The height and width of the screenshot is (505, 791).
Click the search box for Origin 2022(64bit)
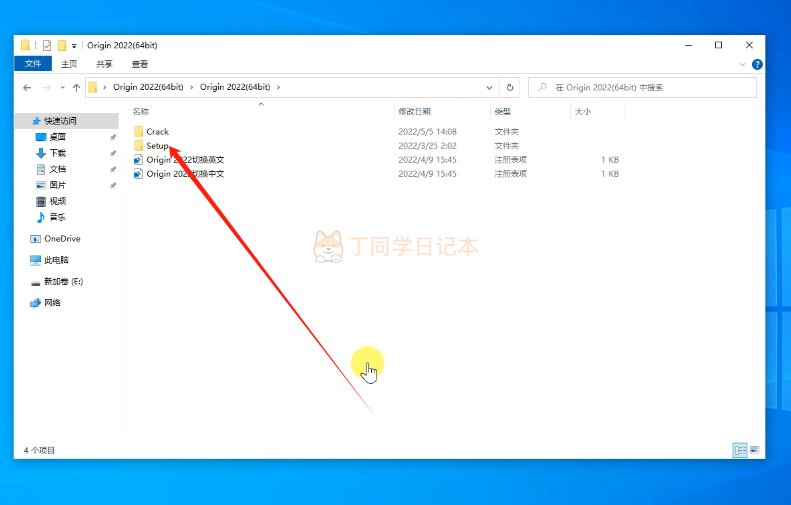point(642,87)
